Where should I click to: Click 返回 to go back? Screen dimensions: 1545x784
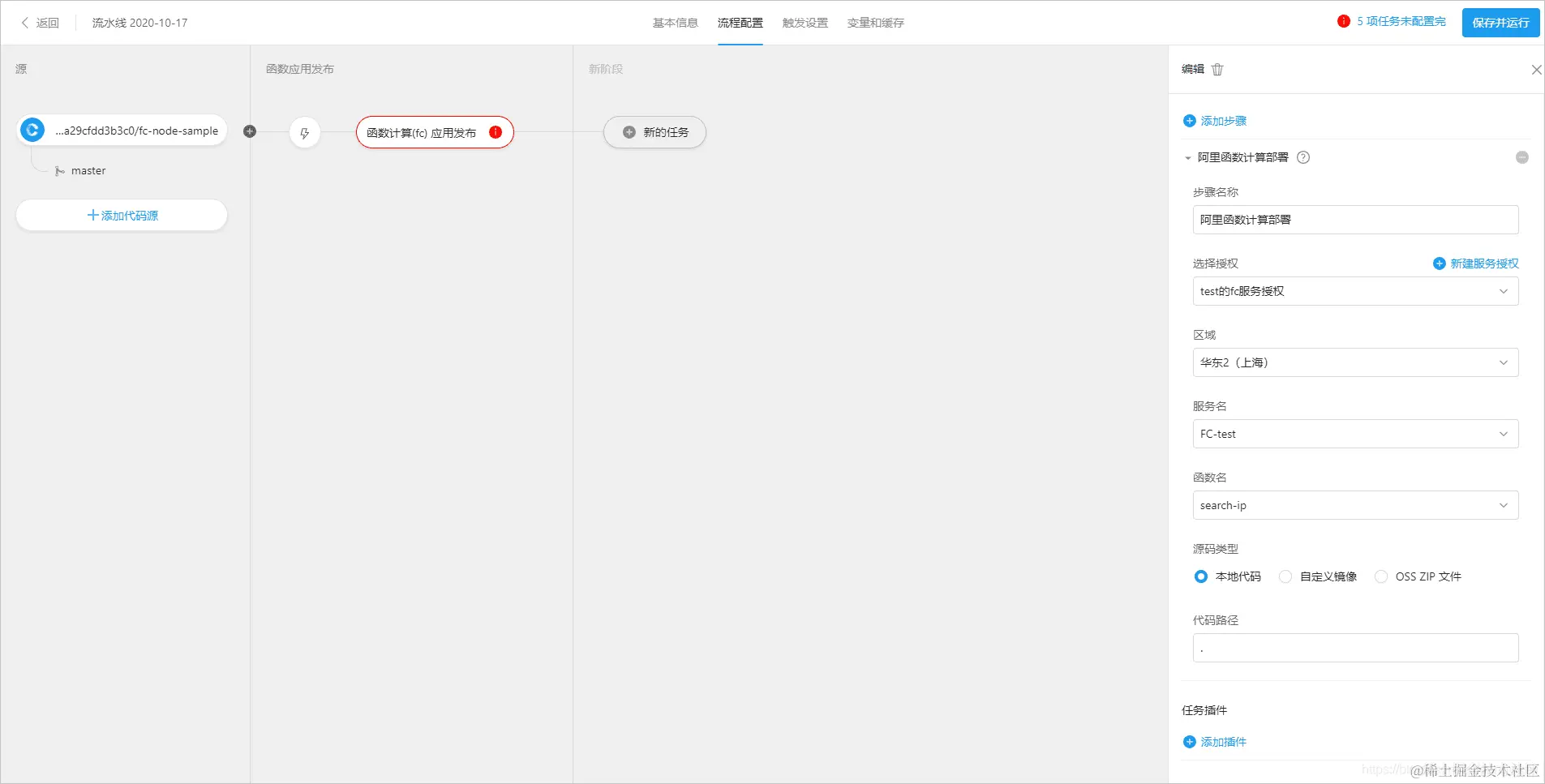[47, 23]
